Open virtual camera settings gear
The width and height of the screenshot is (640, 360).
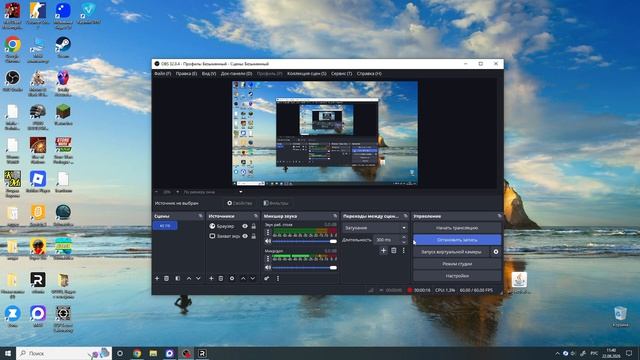[x=496, y=252]
